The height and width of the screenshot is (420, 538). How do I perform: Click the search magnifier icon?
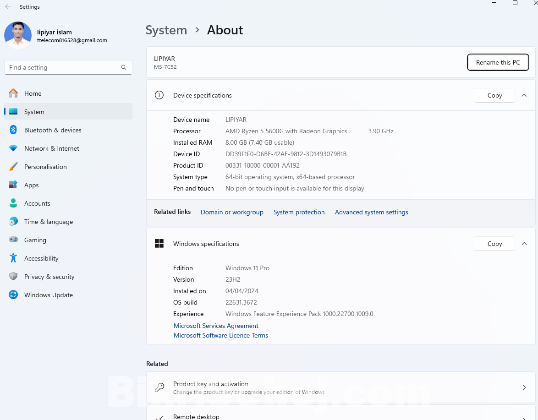tap(124, 67)
